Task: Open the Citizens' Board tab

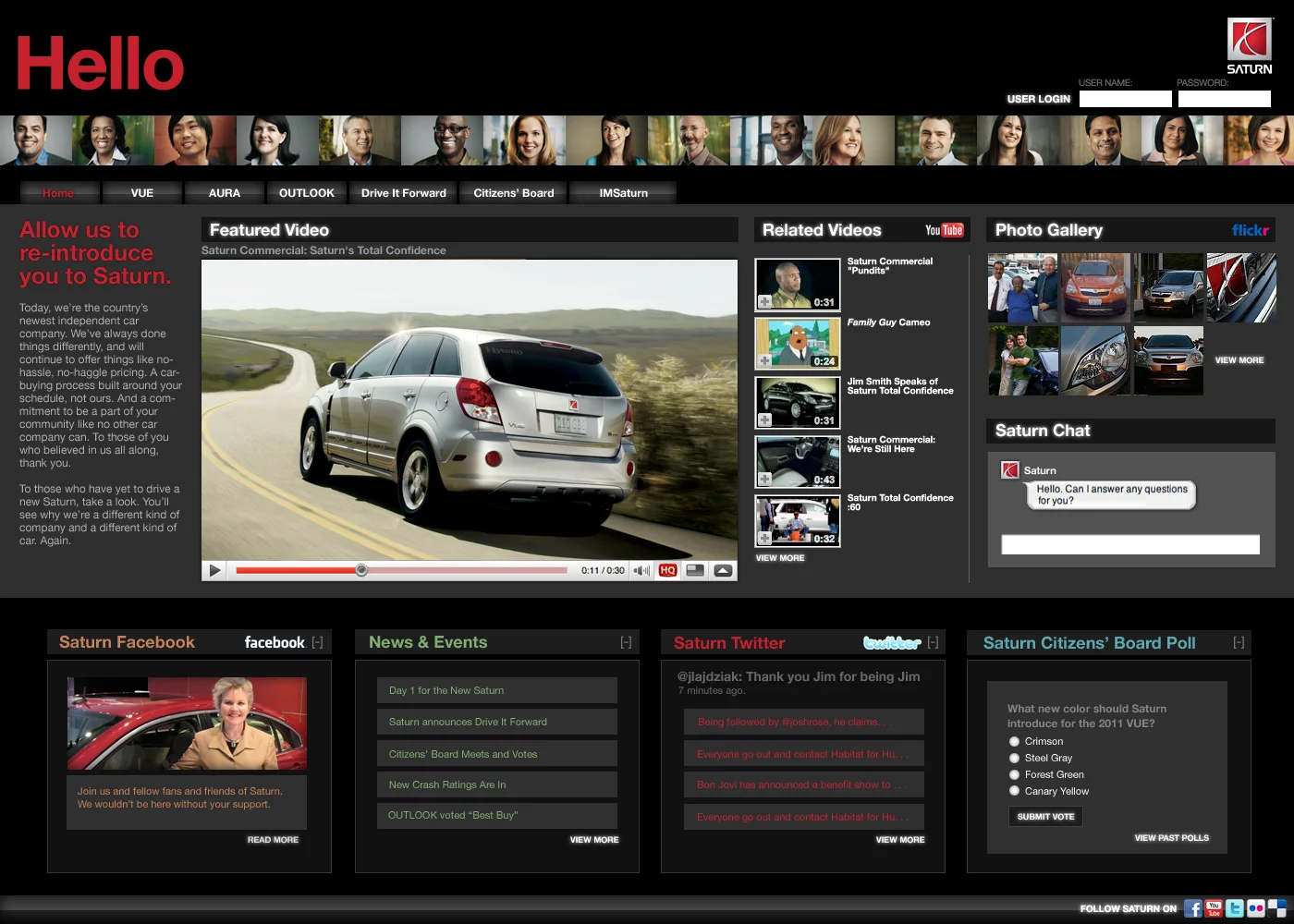Action: (x=514, y=192)
